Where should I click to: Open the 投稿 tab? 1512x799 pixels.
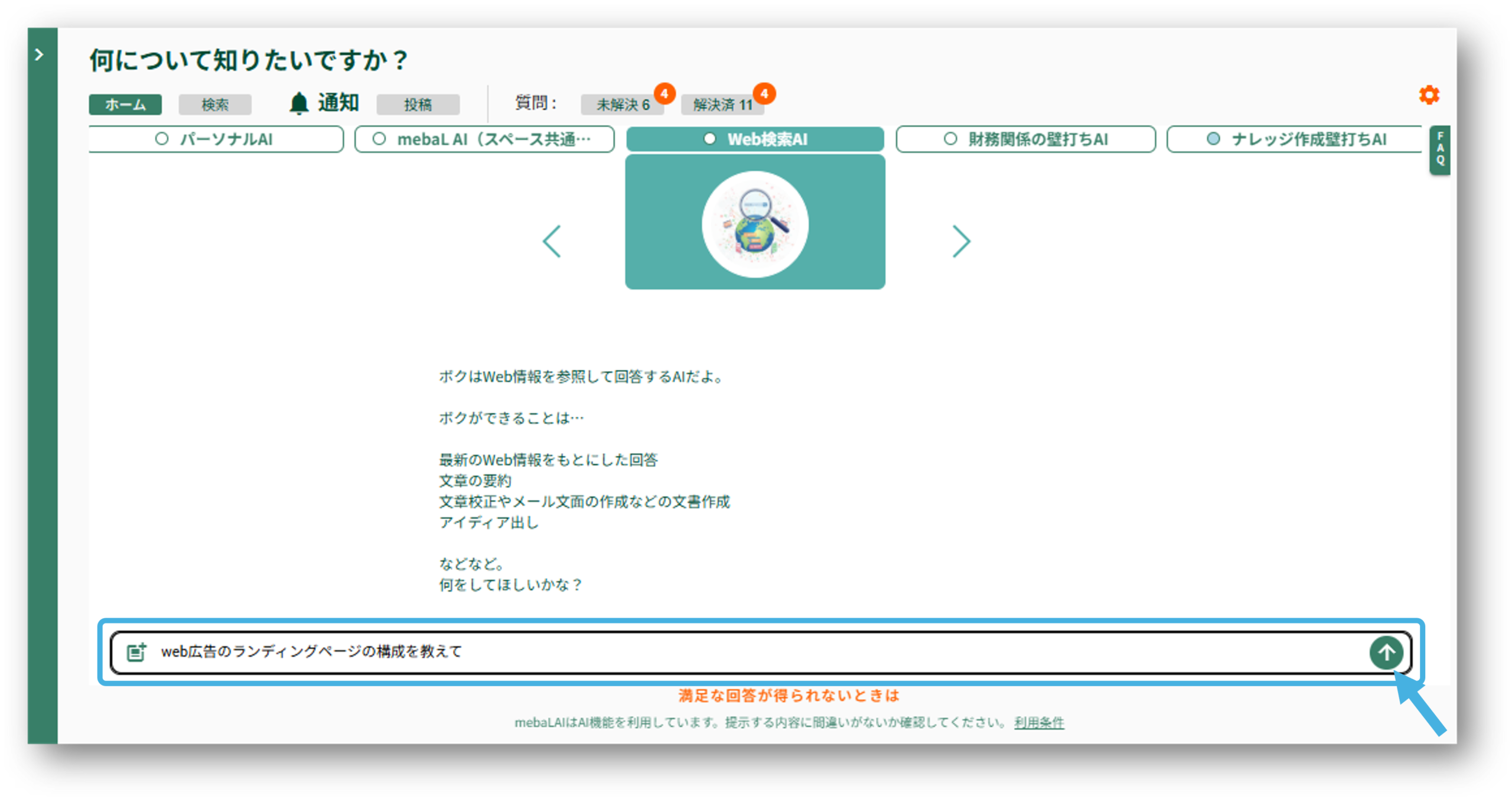tap(418, 105)
